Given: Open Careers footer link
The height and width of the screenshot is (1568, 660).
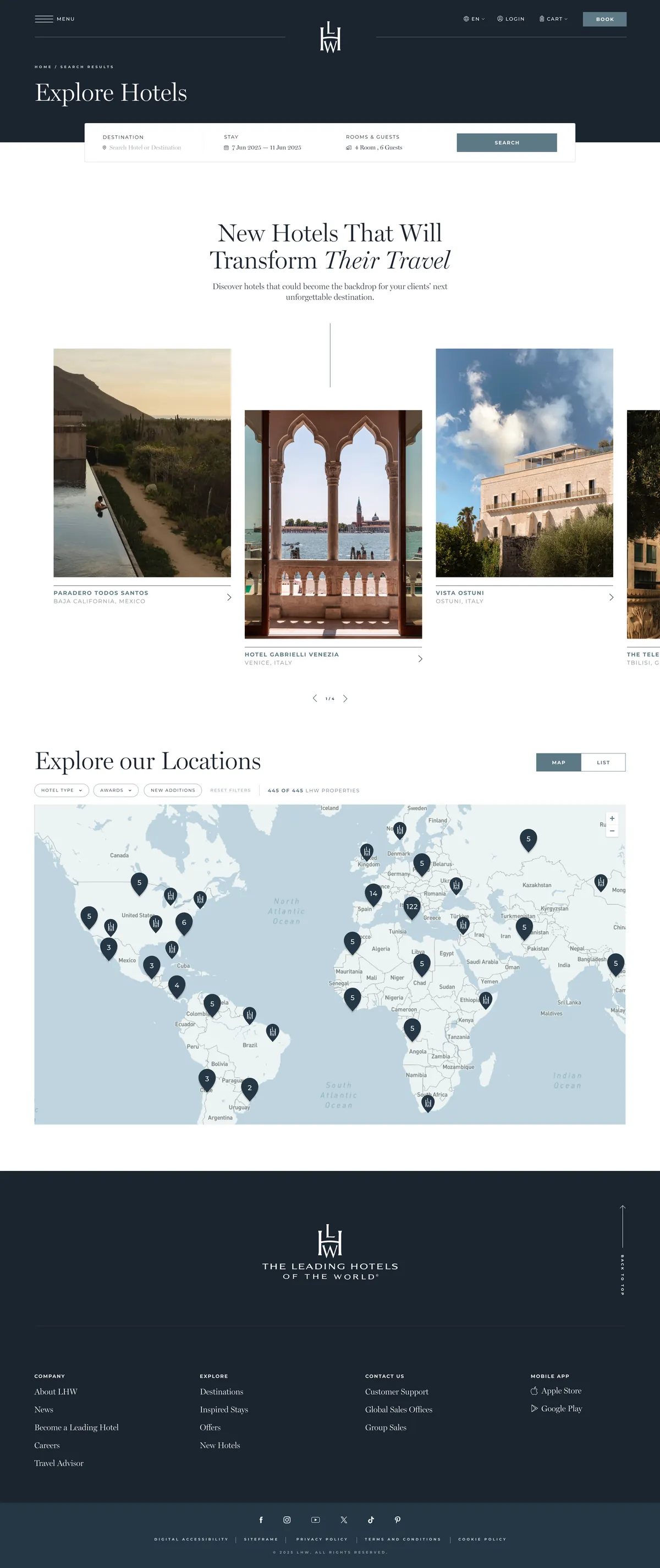Looking at the screenshot, I should click(x=47, y=1445).
